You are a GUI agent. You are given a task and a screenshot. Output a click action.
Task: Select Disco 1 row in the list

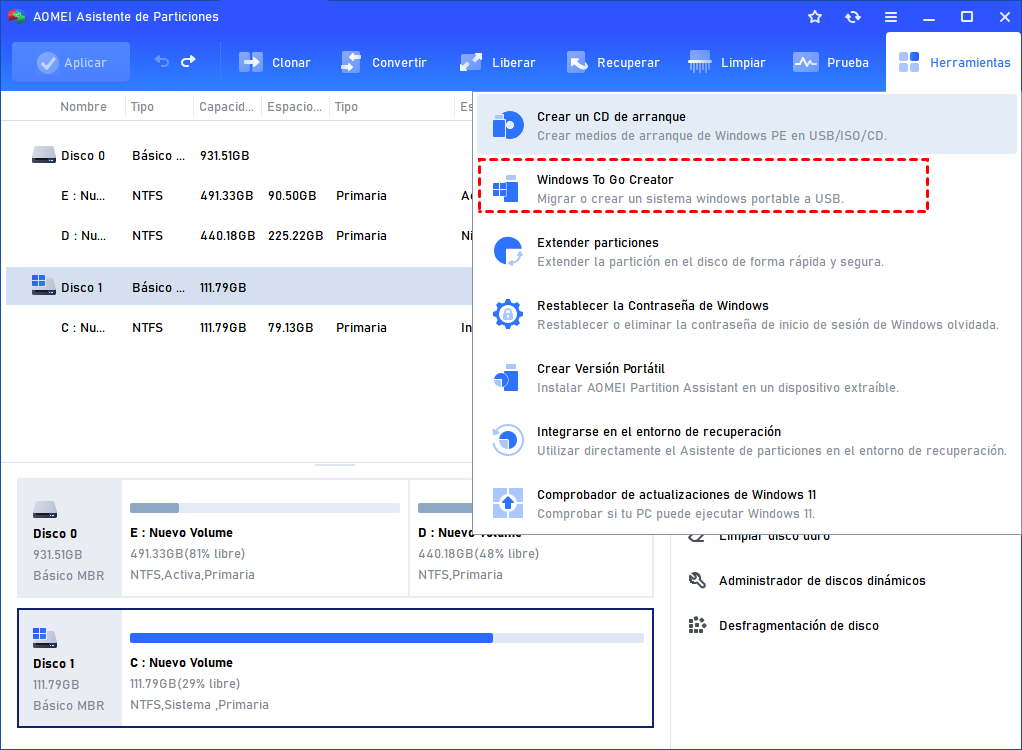(x=239, y=286)
